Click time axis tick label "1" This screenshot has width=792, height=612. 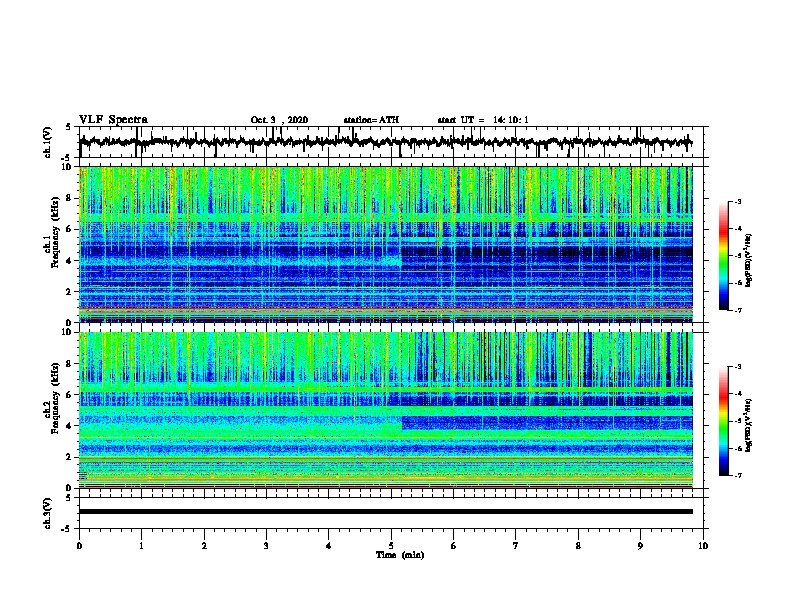(x=141, y=545)
